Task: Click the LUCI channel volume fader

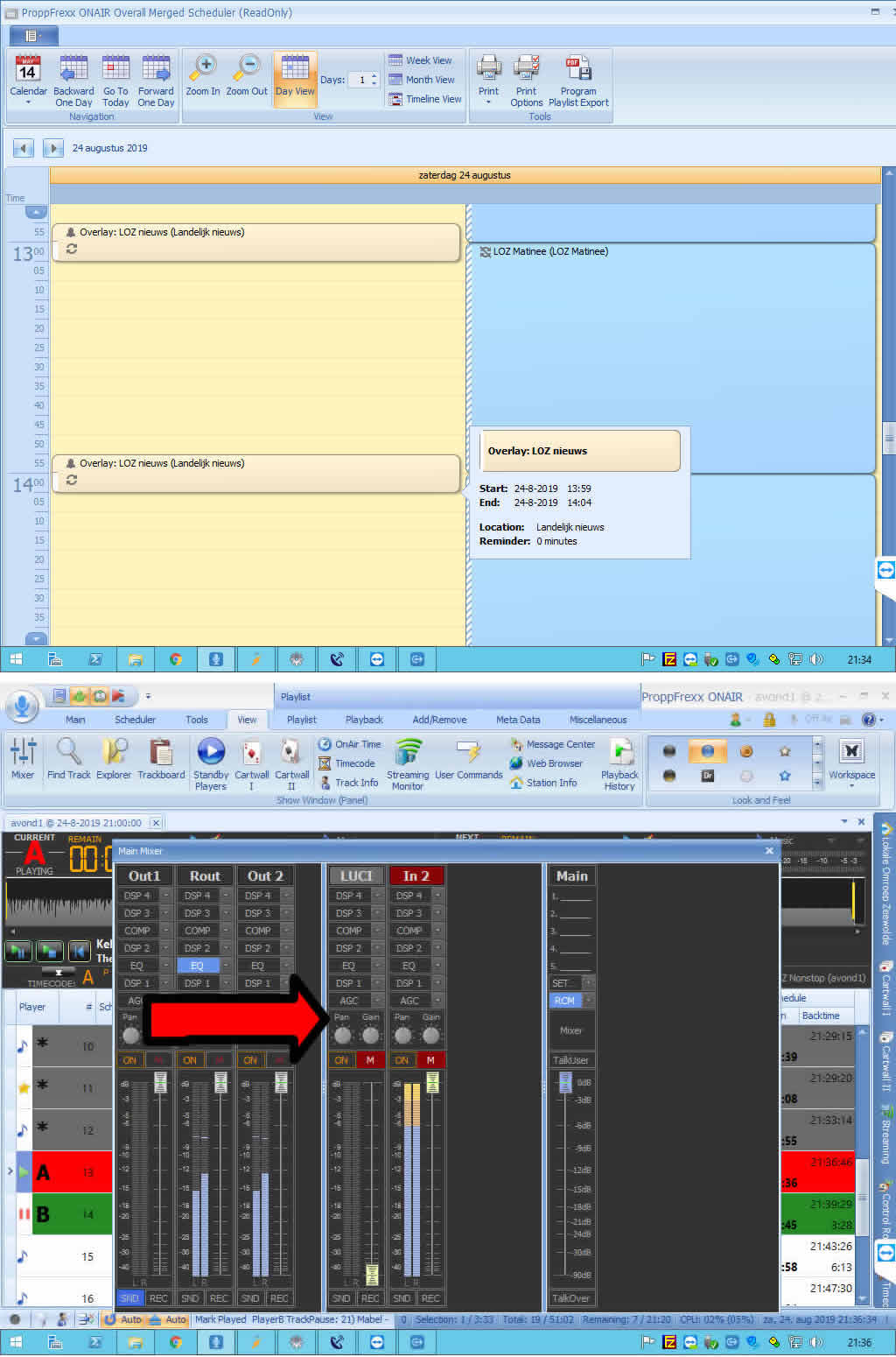Action: (x=372, y=1274)
